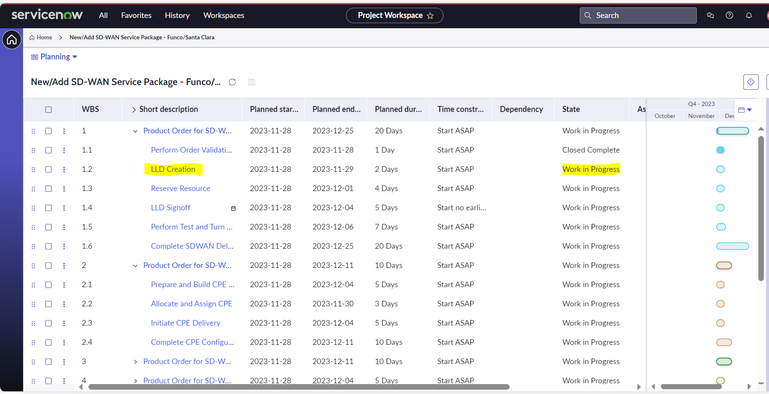Click the ServiceNow logo
The width and height of the screenshot is (769, 394).
pos(47,15)
